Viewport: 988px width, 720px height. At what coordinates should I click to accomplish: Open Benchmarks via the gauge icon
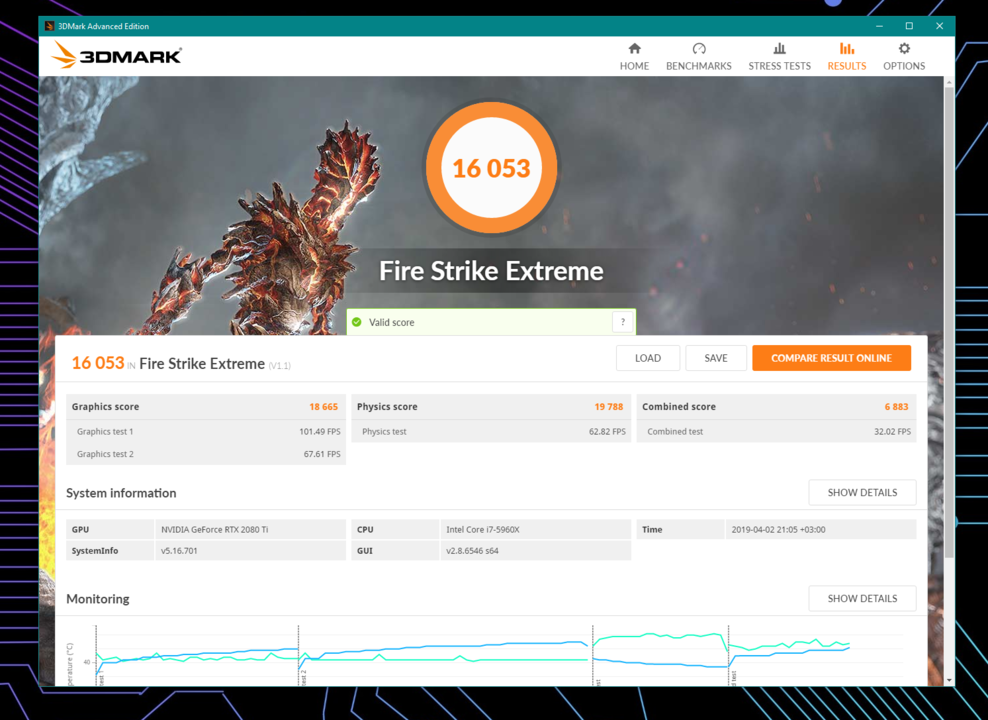click(x=699, y=49)
